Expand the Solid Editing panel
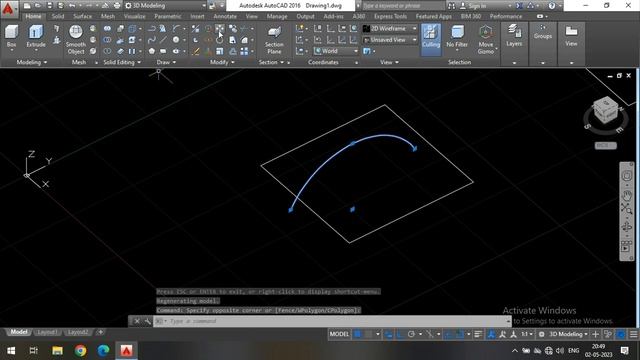The image size is (640, 360). 122,62
